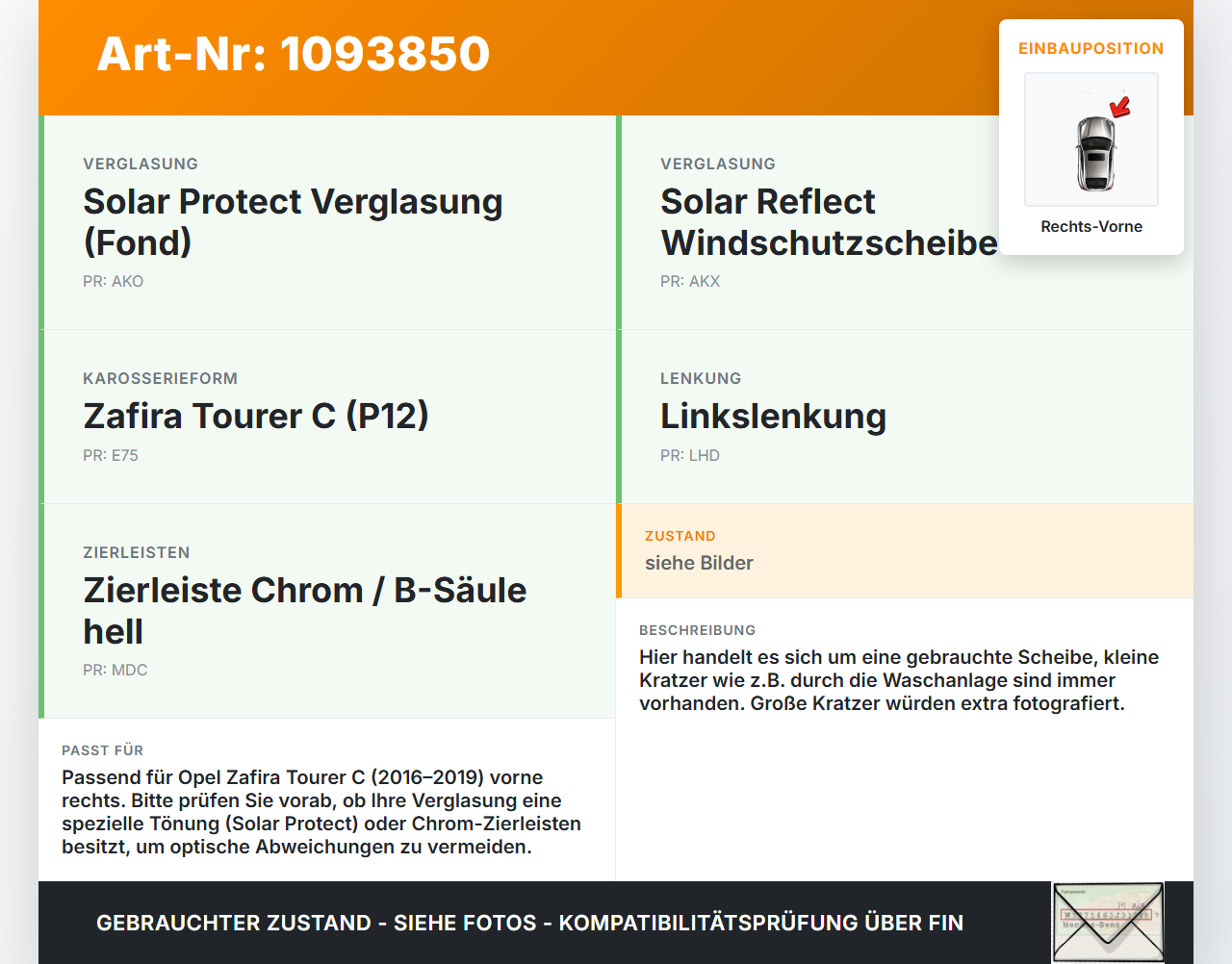1232x964 pixels.
Task: Click the PASST FÜR label
Action: (x=102, y=750)
